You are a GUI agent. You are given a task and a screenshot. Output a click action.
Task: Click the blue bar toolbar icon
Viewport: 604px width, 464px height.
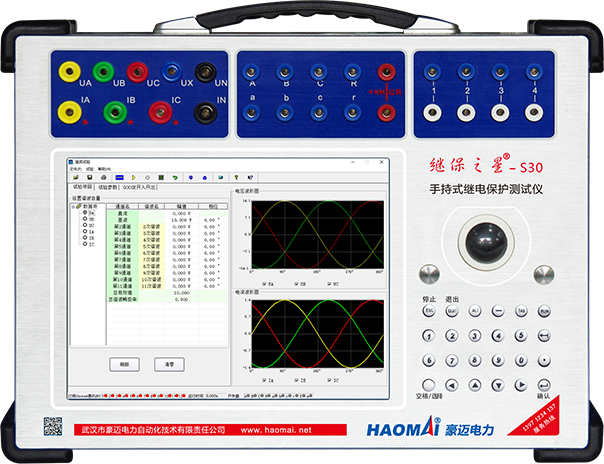(119, 178)
